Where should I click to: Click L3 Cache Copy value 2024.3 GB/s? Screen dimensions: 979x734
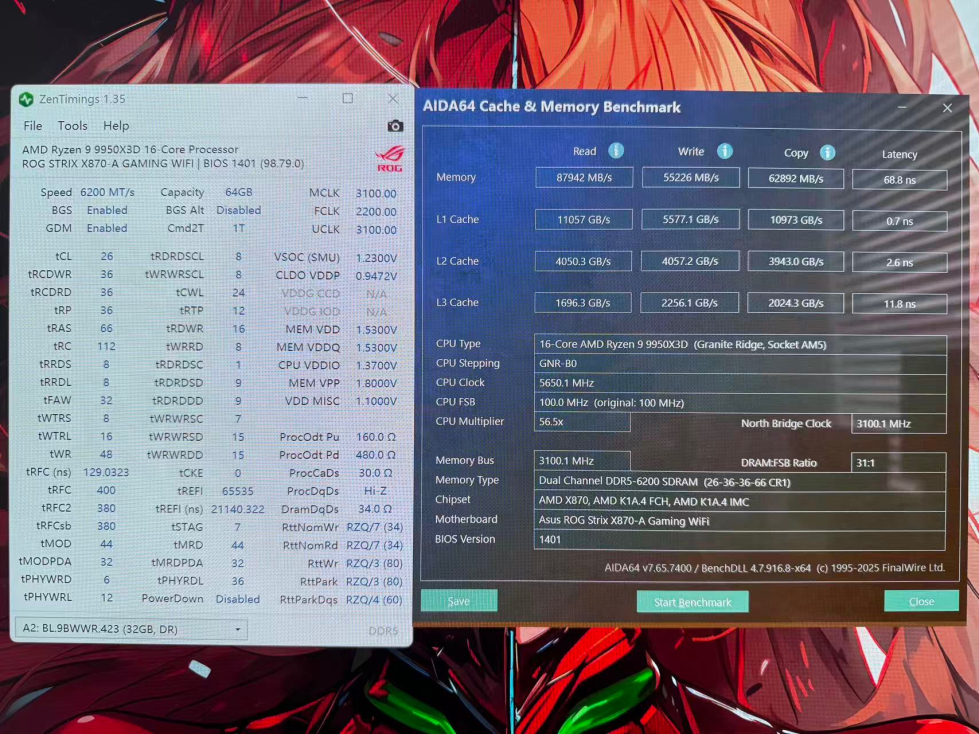point(795,303)
